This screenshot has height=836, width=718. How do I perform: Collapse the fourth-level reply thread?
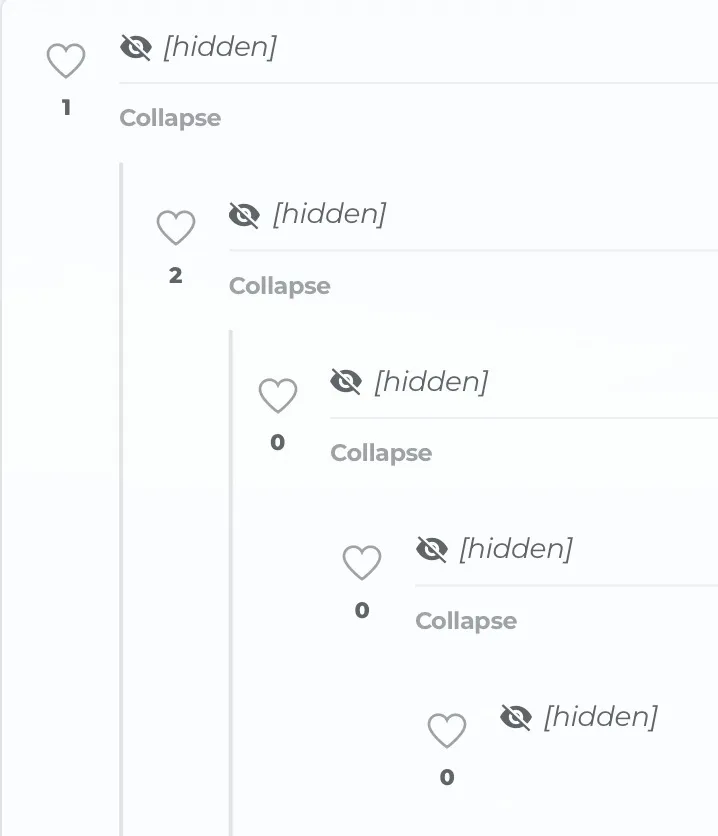(x=466, y=621)
